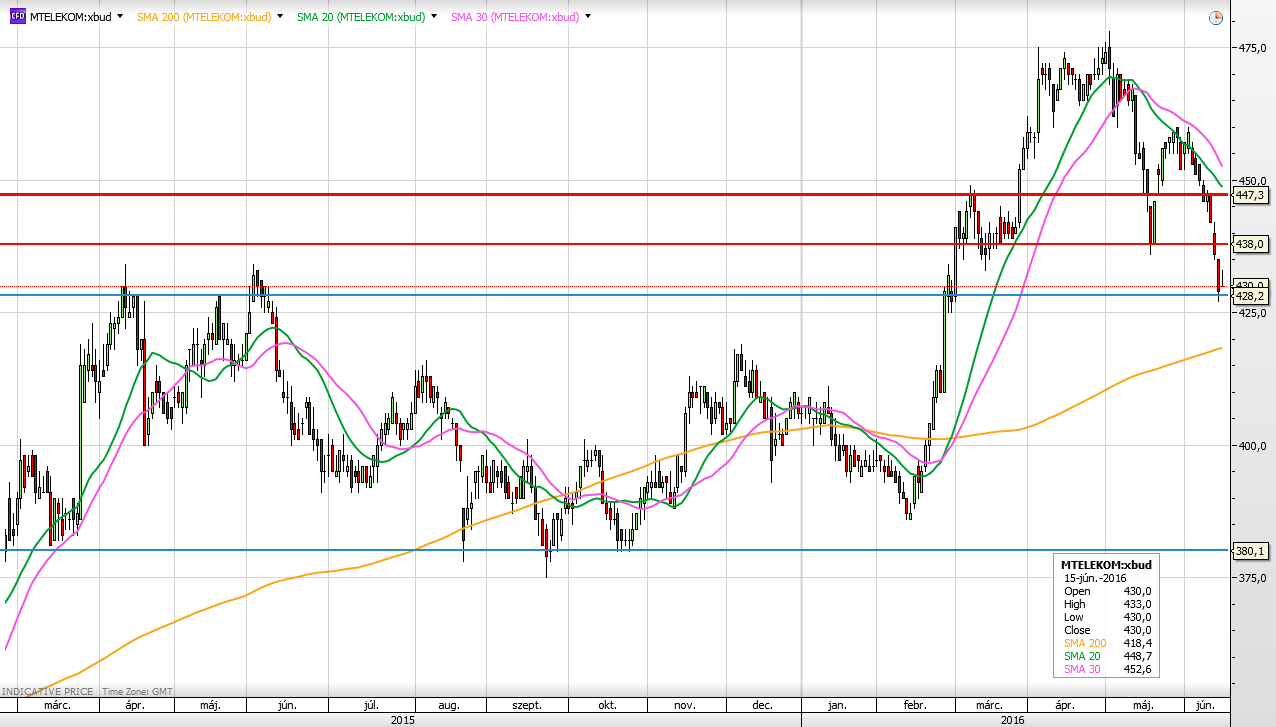The width and height of the screenshot is (1276, 727).
Task: Click the 375,0 price axis label
Action: tap(1253, 578)
